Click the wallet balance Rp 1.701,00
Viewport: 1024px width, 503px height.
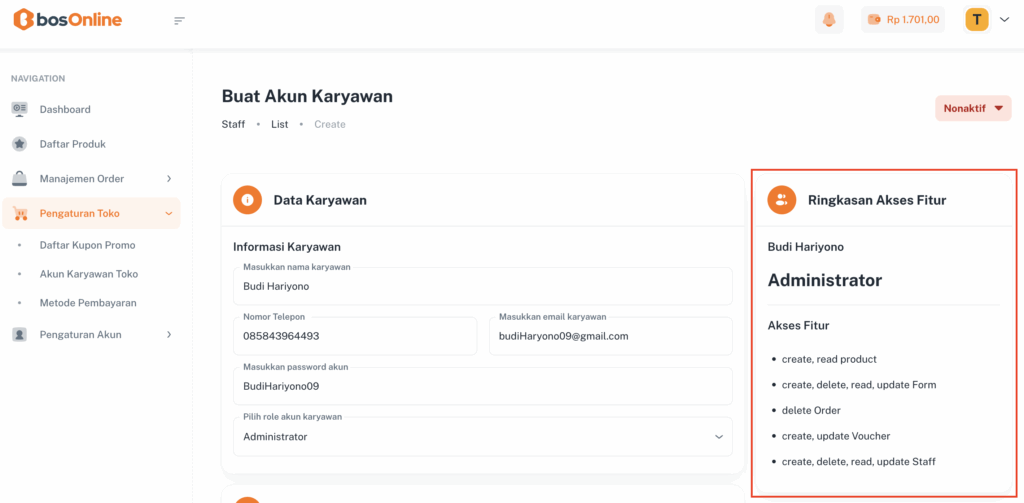coord(903,19)
